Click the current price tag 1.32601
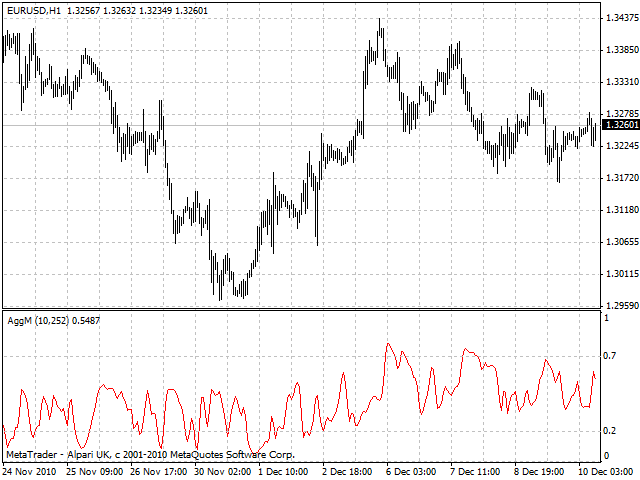This screenshot has height=480, width=640. pyautogui.click(x=621, y=125)
